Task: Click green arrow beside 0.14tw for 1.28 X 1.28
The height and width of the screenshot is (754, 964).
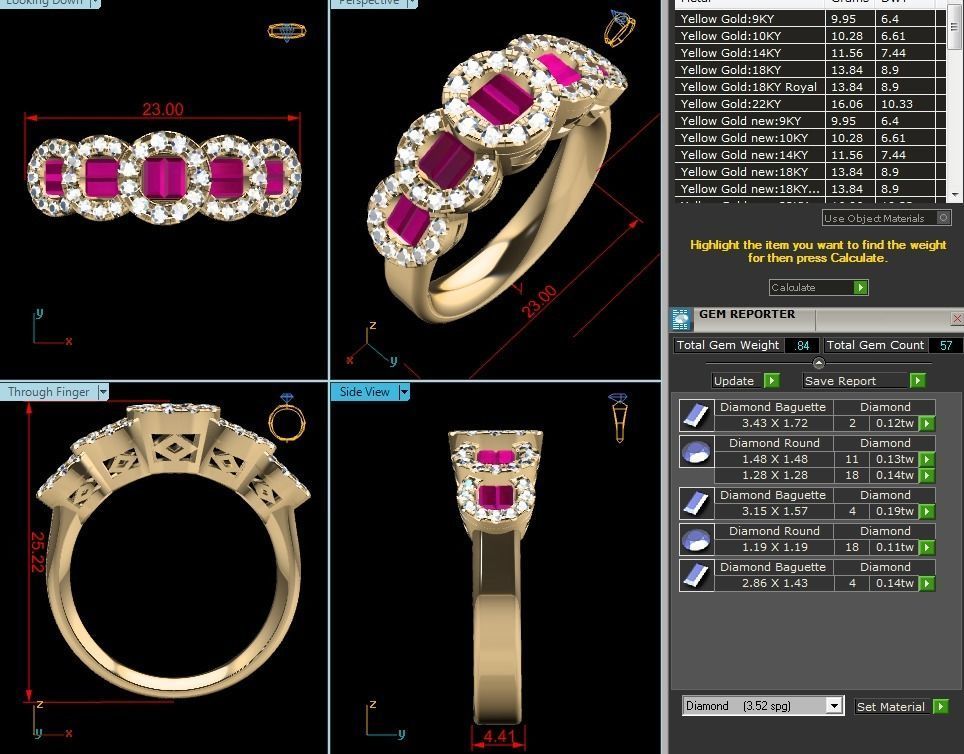Action: [926, 475]
